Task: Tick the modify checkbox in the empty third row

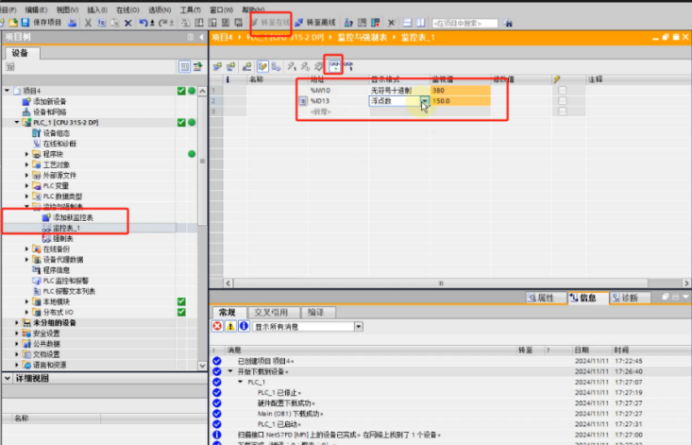Action: click(x=562, y=112)
